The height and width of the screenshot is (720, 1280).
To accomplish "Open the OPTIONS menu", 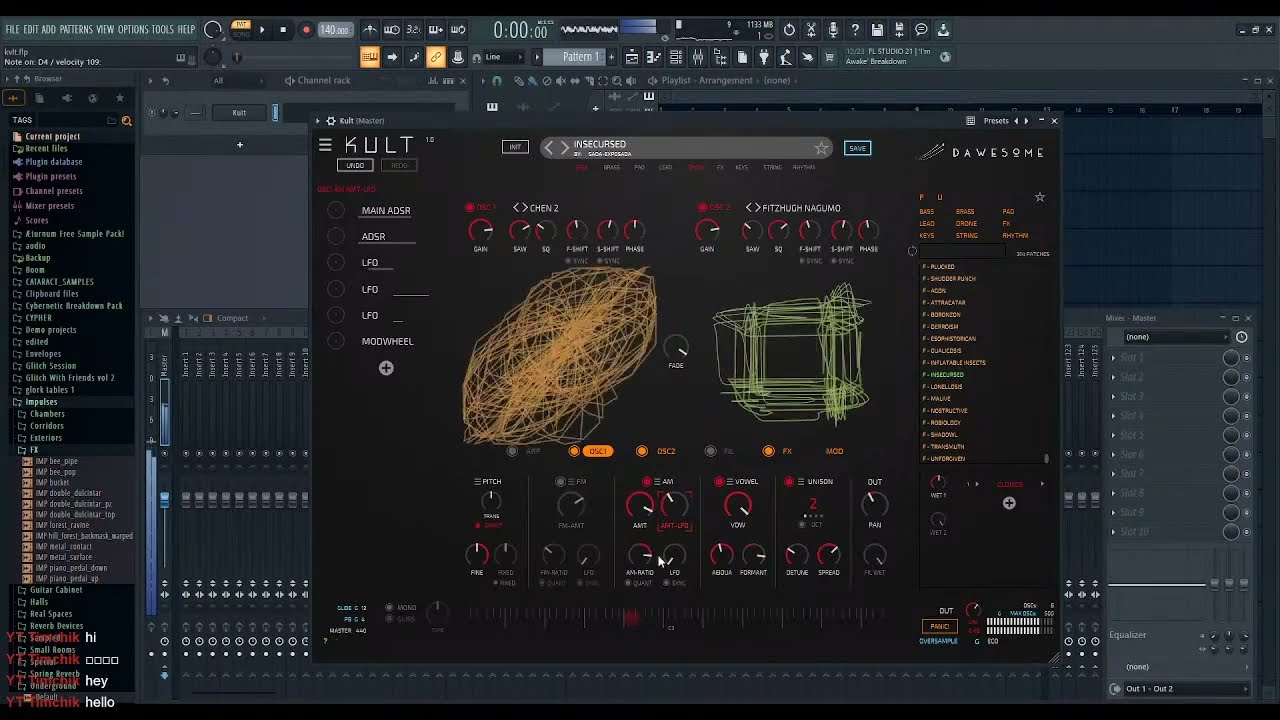I will 133,30.
